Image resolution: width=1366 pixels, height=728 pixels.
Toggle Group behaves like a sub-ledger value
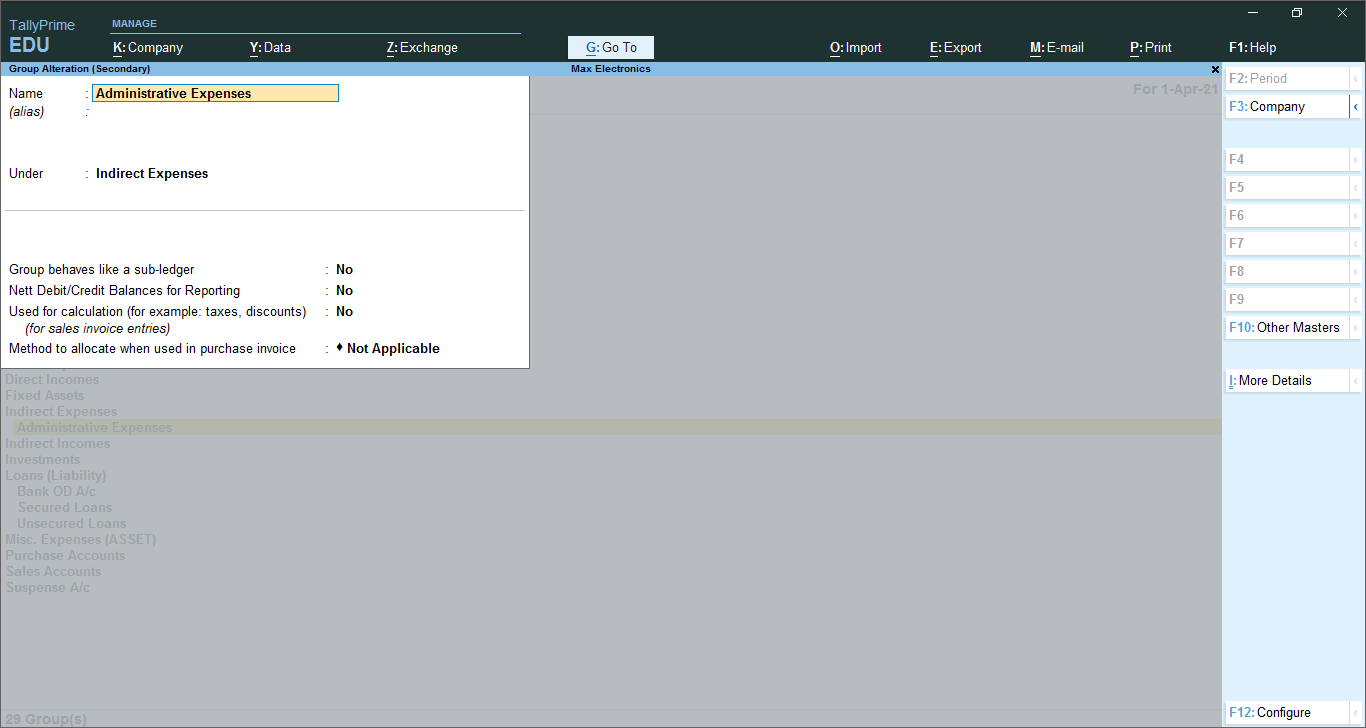pyautogui.click(x=344, y=269)
